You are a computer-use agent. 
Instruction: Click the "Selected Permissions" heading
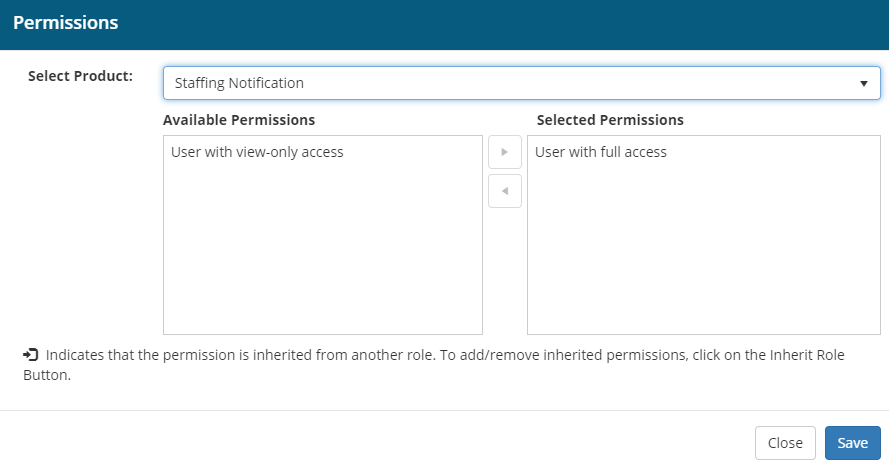pyautogui.click(x=610, y=120)
